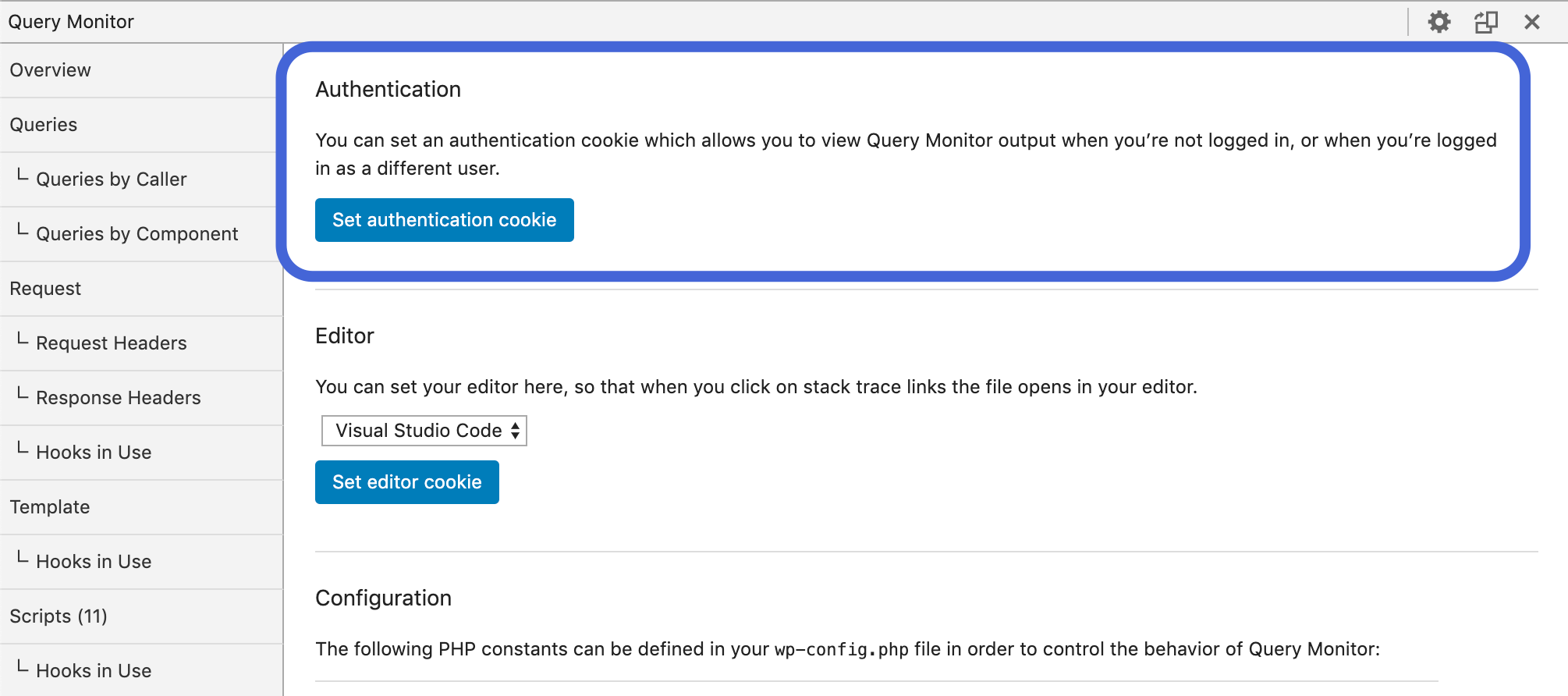1568x696 pixels.
Task: View Queries by Caller
Action: [112, 179]
